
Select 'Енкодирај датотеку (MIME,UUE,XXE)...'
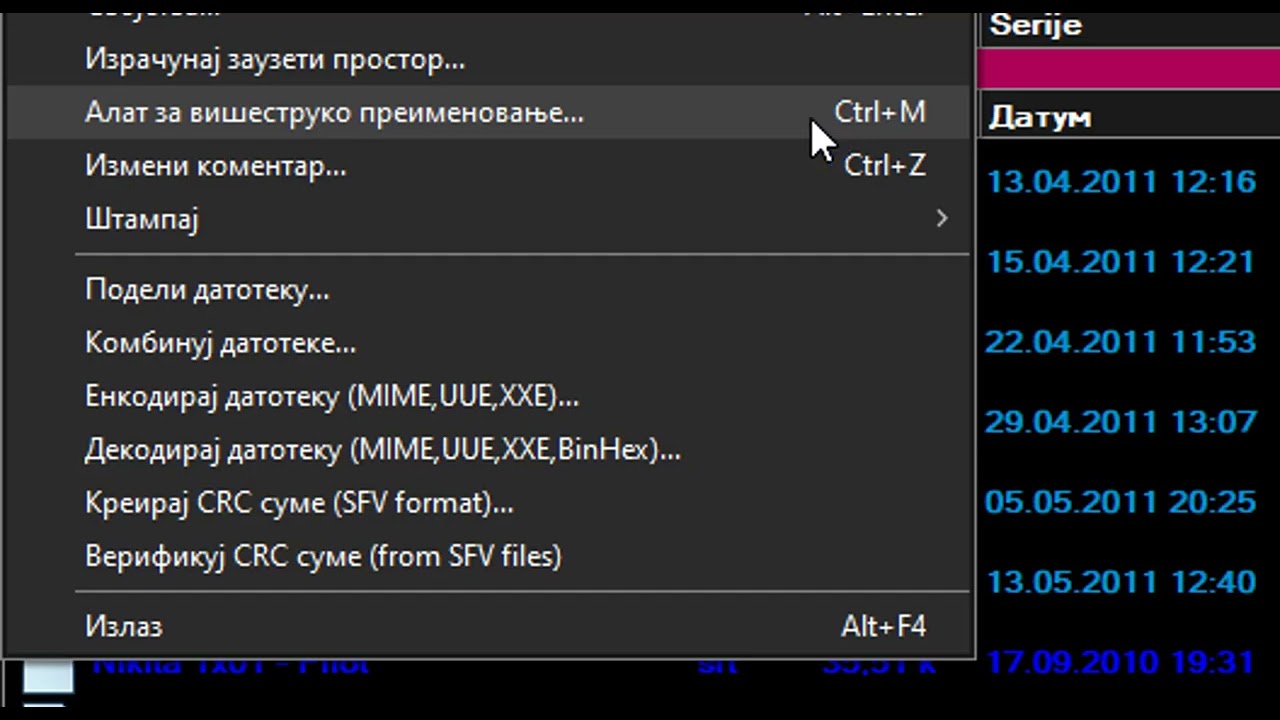(x=488, y=397)
